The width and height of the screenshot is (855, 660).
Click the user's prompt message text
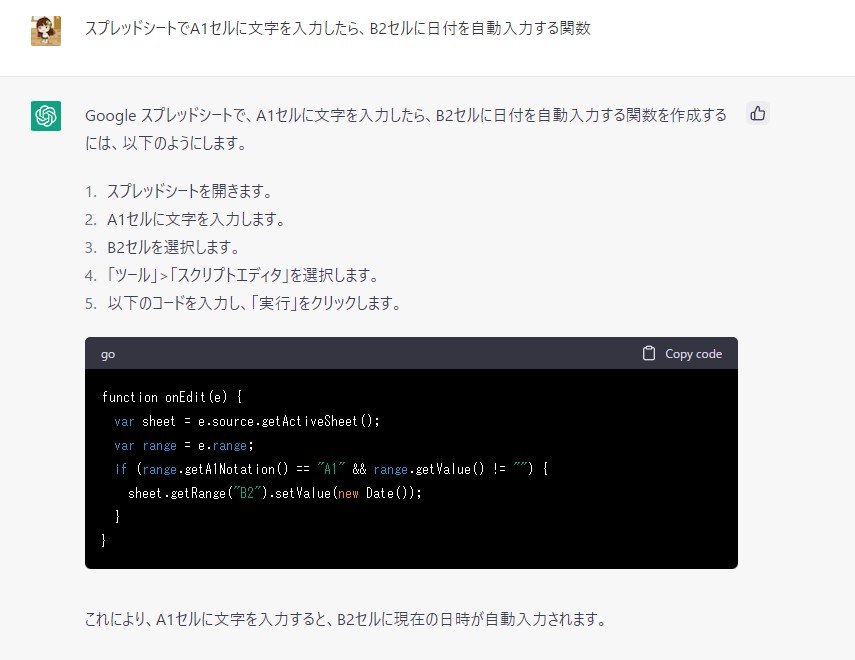(337, 28)
